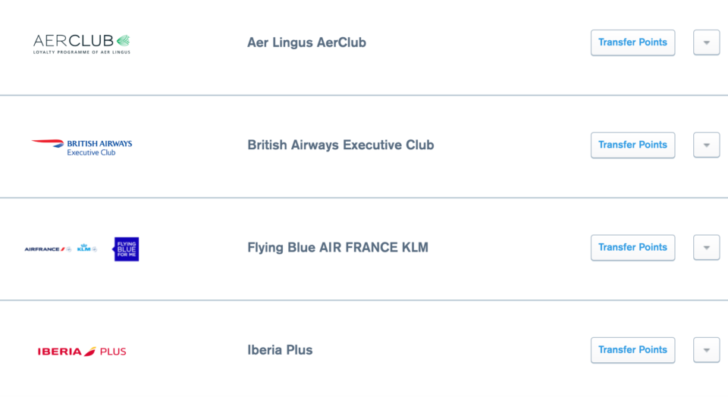Viewport: 728px width, 397px height.
Task: Select the Iberia Plus program name
Action: (280, 350)
